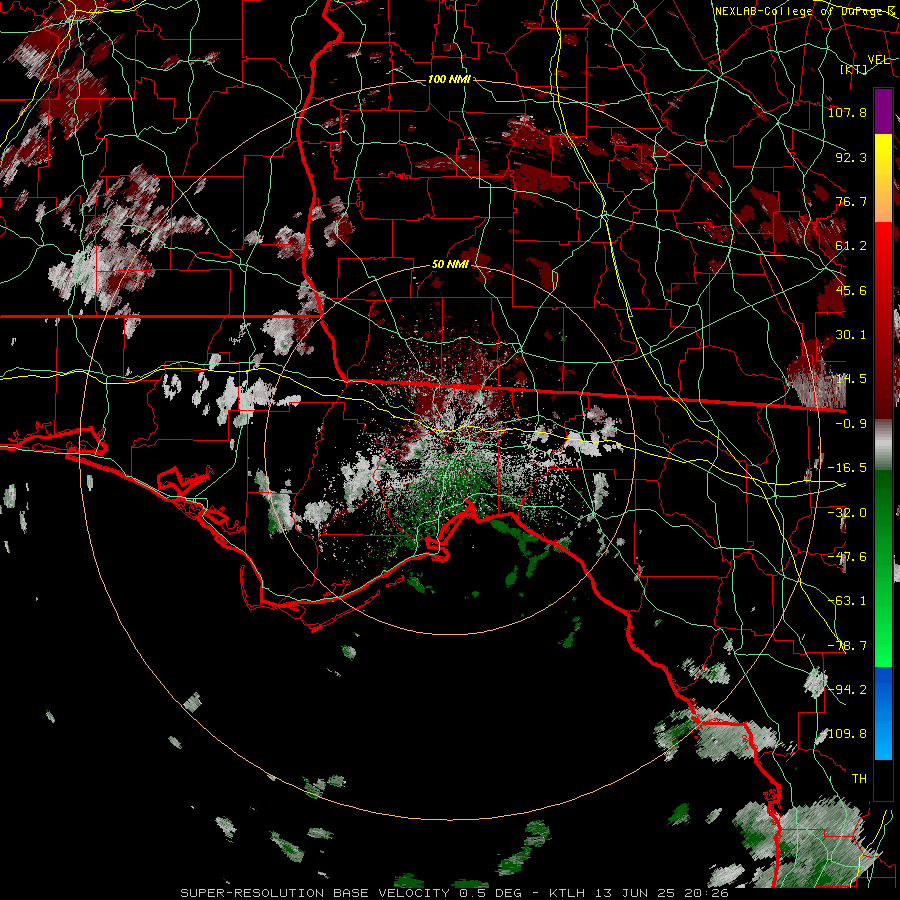
Task: Click the -94.2 velocity scale value
Action: click(847, 689)
